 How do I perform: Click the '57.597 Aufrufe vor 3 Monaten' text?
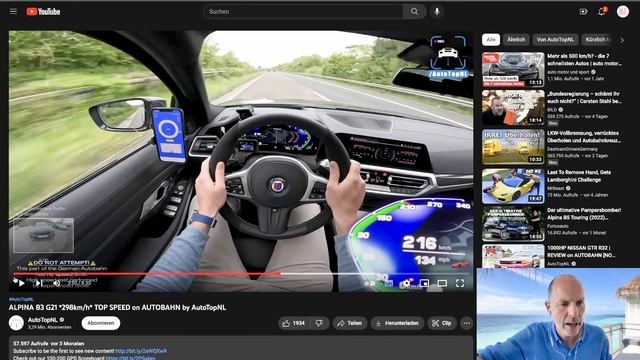tap(49, 344)
